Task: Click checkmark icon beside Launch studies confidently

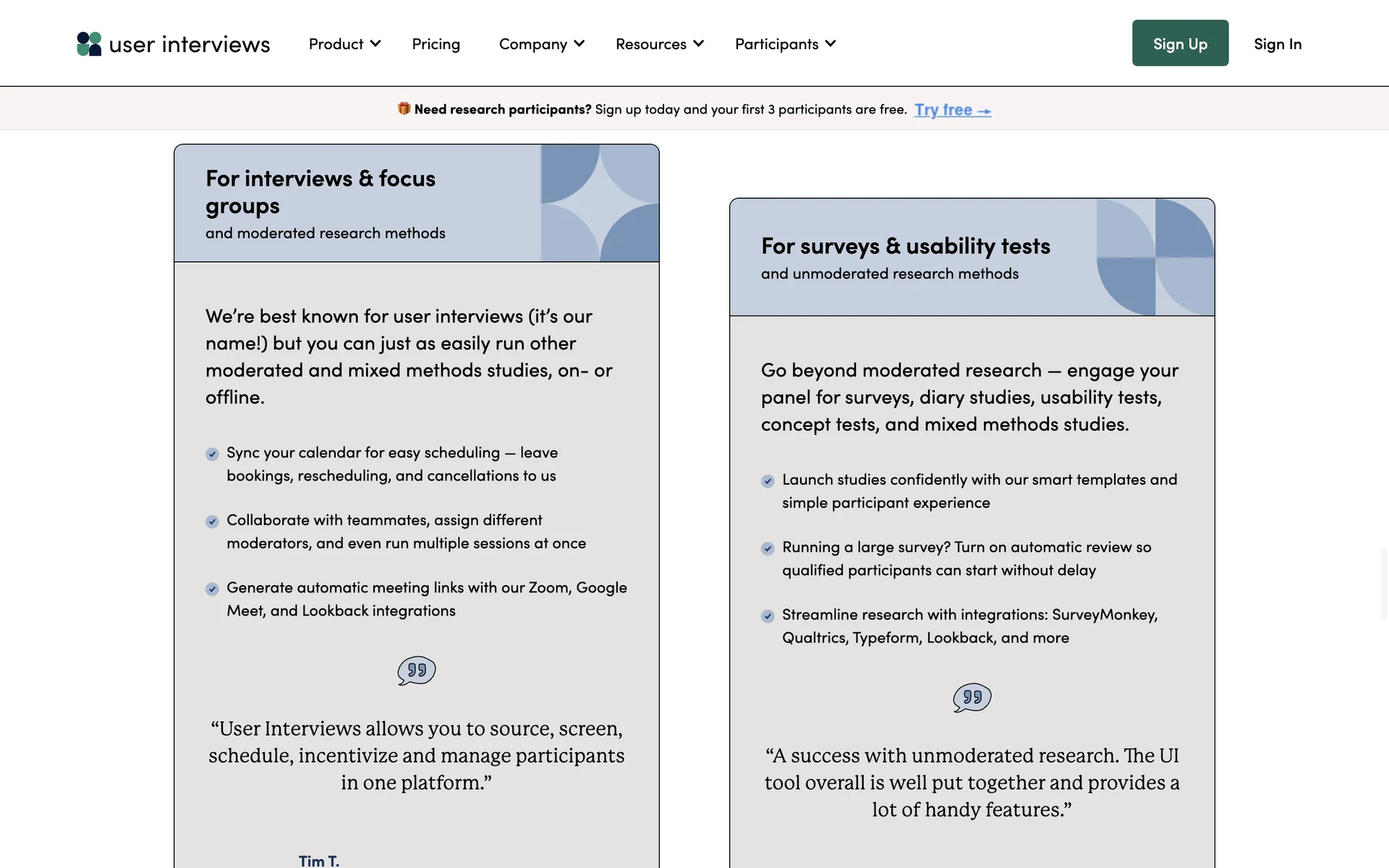Action: click(768, 481)
